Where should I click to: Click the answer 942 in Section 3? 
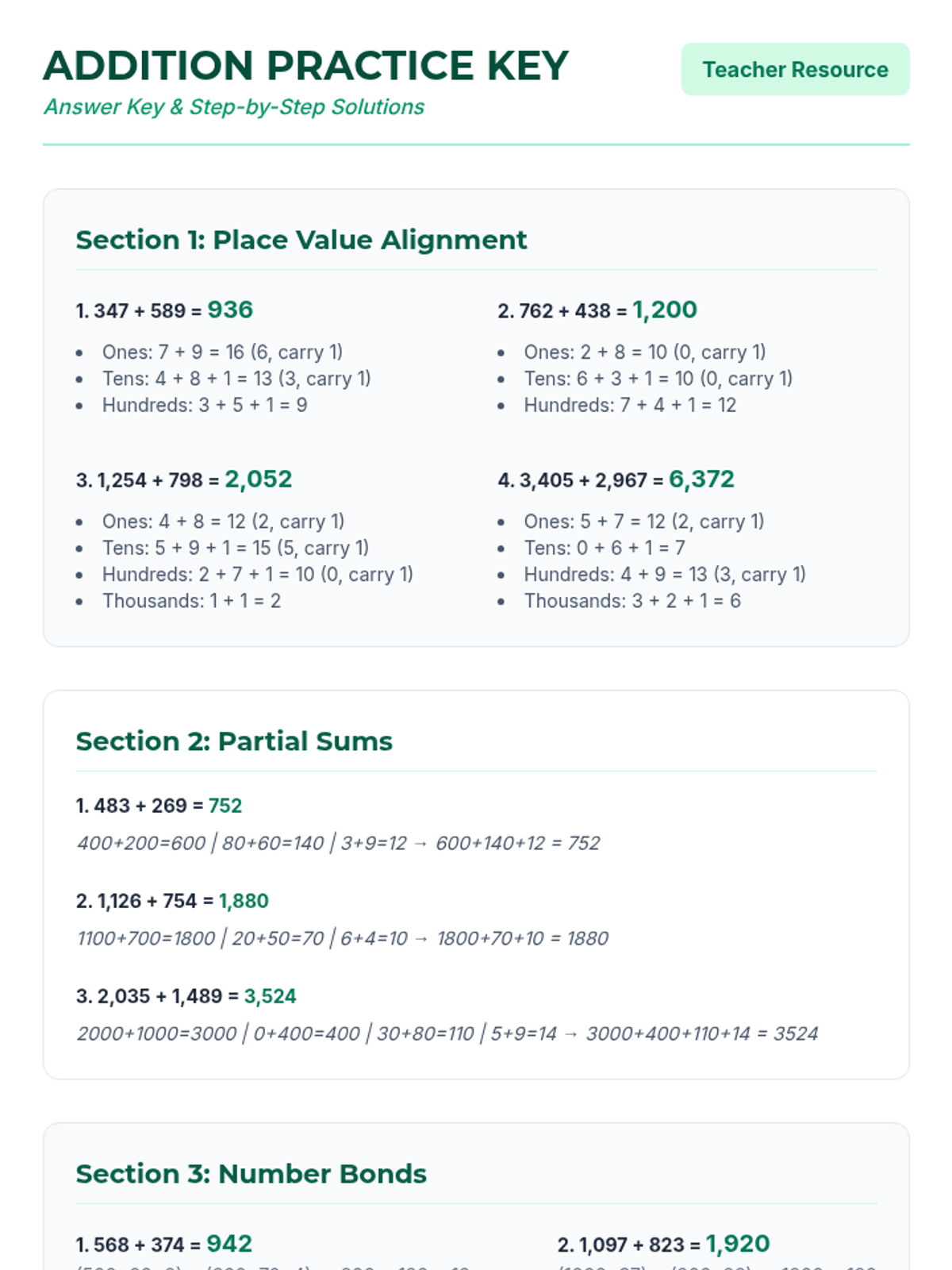pyautogui.click(x=229, y=1244)
